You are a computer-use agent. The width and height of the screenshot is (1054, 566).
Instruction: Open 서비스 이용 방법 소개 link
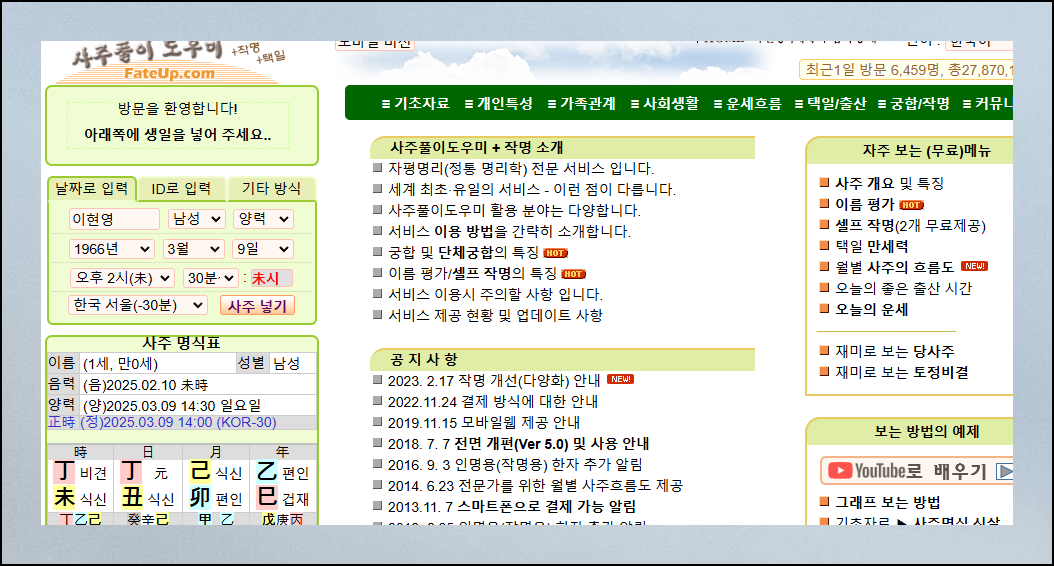[509, 231]
